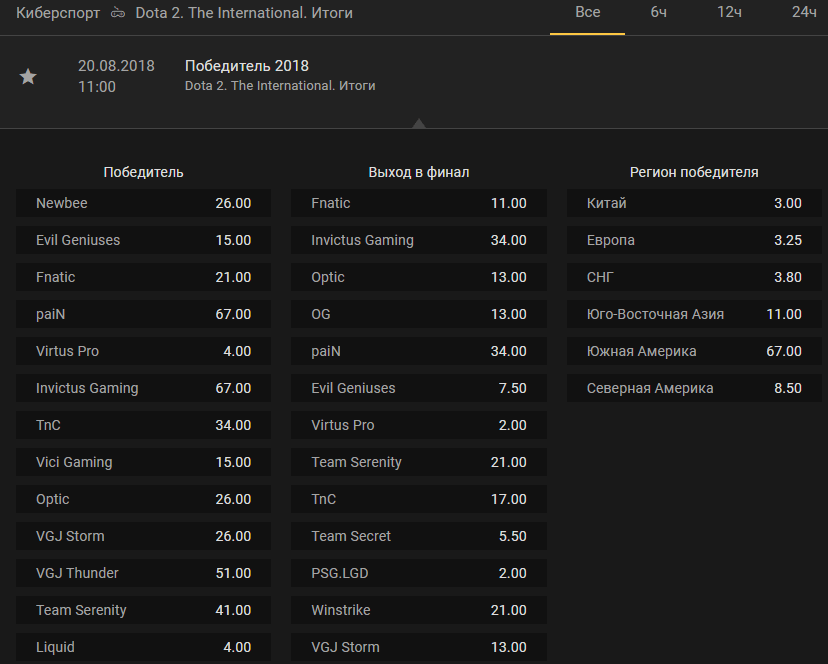Pick Invictus Gaming winner at 67.00
This screenshot has width=828, height=664.
[x=144, y=388]
